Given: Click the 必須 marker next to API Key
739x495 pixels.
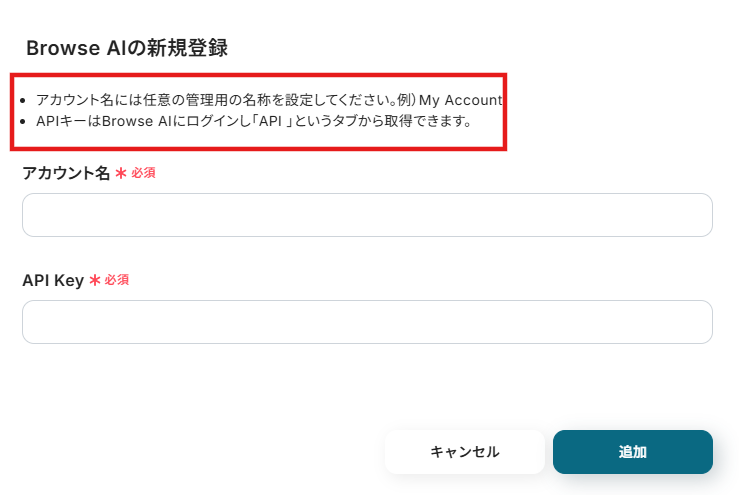Looking at the screenshot, I should [x=117, y=280].
